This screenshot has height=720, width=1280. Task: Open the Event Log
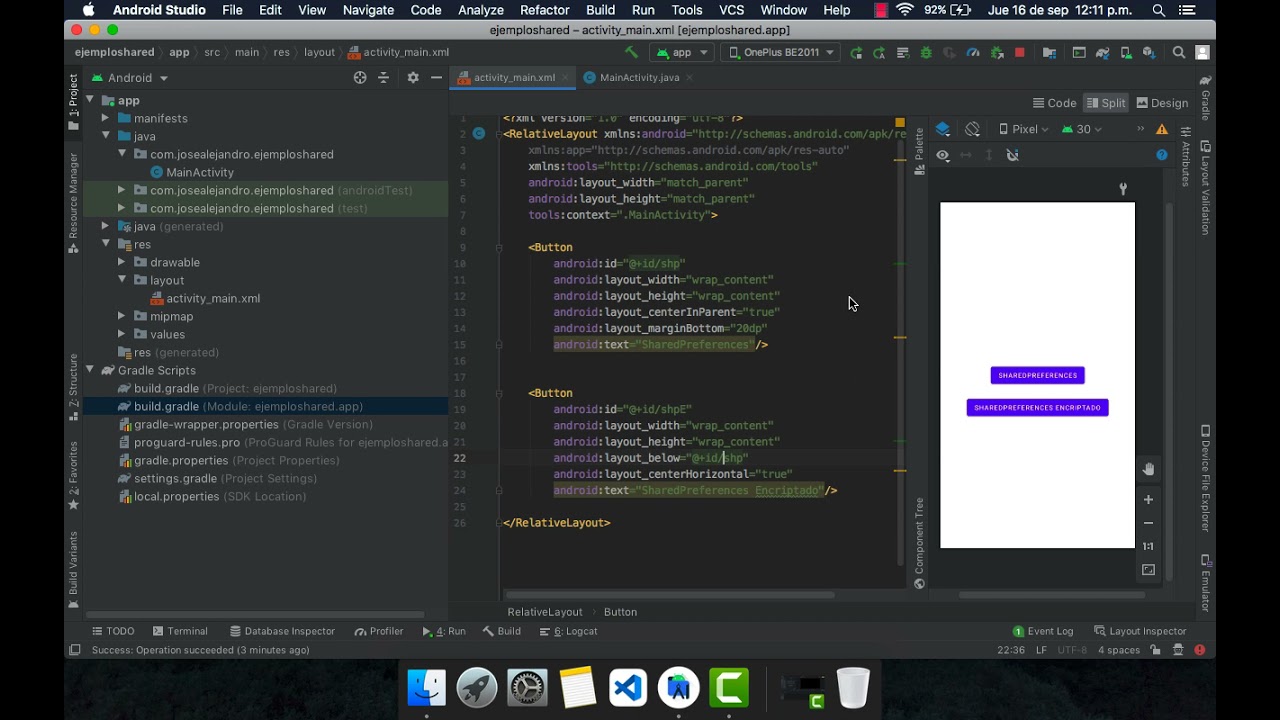click(1043, 631)
